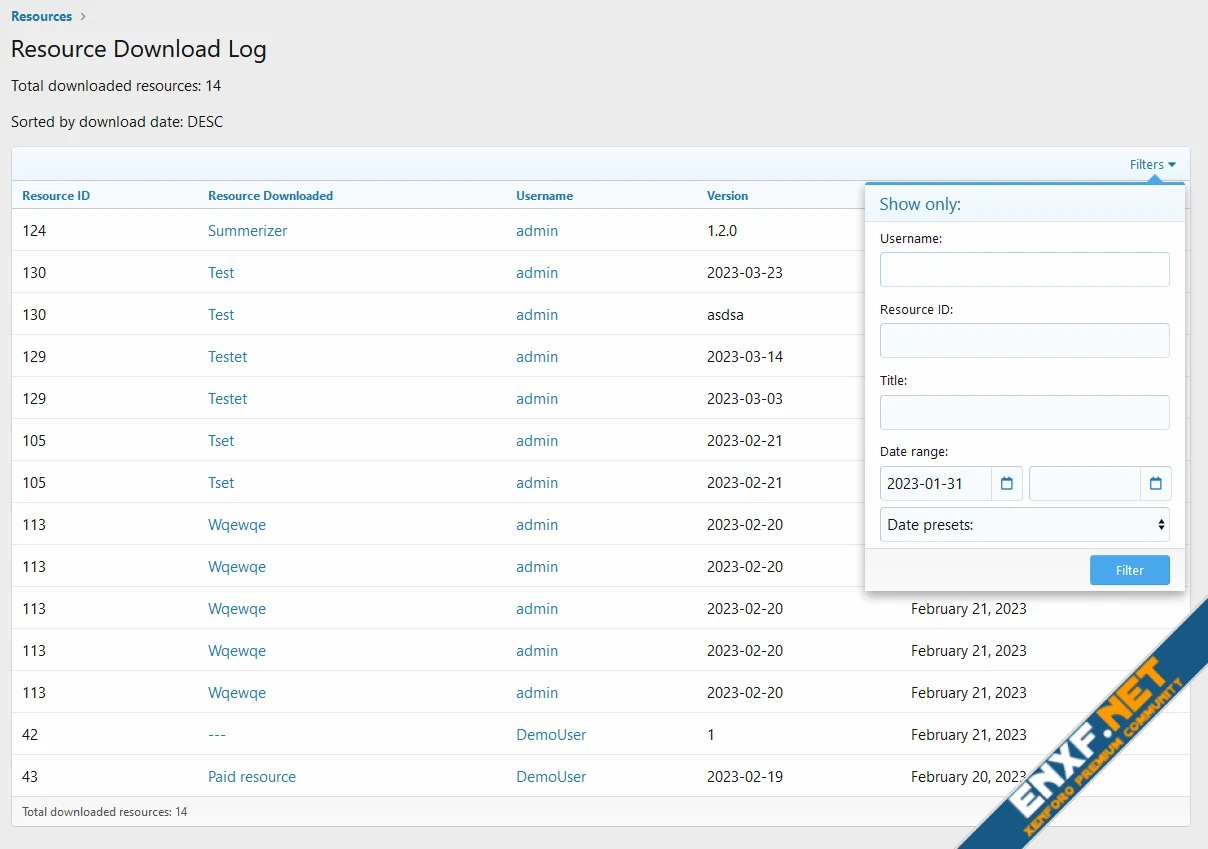Viewport: 1208px width, 849px height.
Task: Click the empty end date field
Action: click(x=1084, y=484)
